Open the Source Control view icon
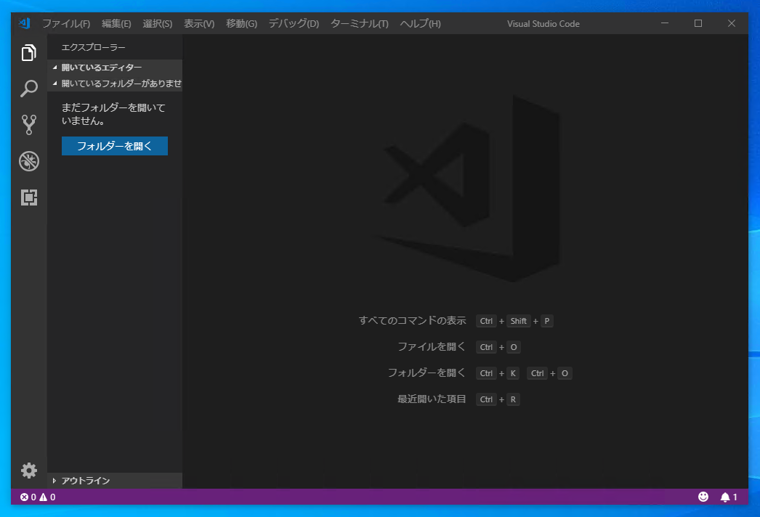 [29, 125]
